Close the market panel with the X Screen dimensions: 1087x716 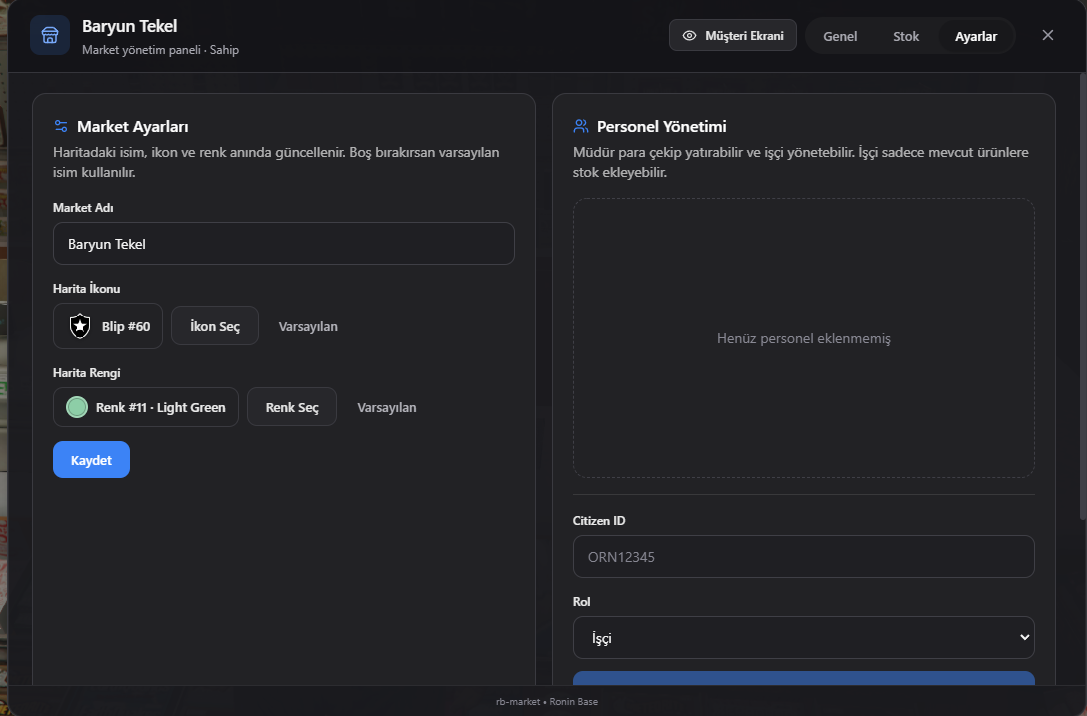click(x=1047, y=35)
